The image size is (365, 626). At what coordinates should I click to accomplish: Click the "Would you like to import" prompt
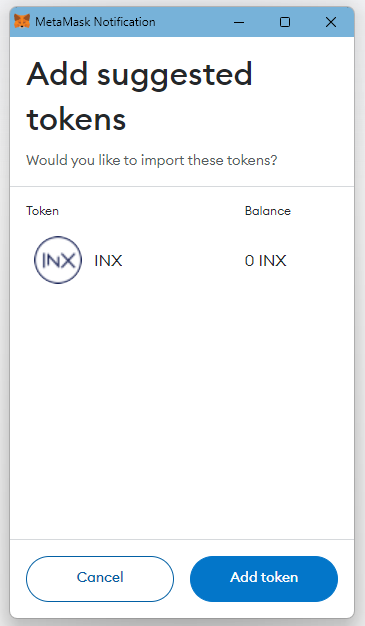pos(152,160)
